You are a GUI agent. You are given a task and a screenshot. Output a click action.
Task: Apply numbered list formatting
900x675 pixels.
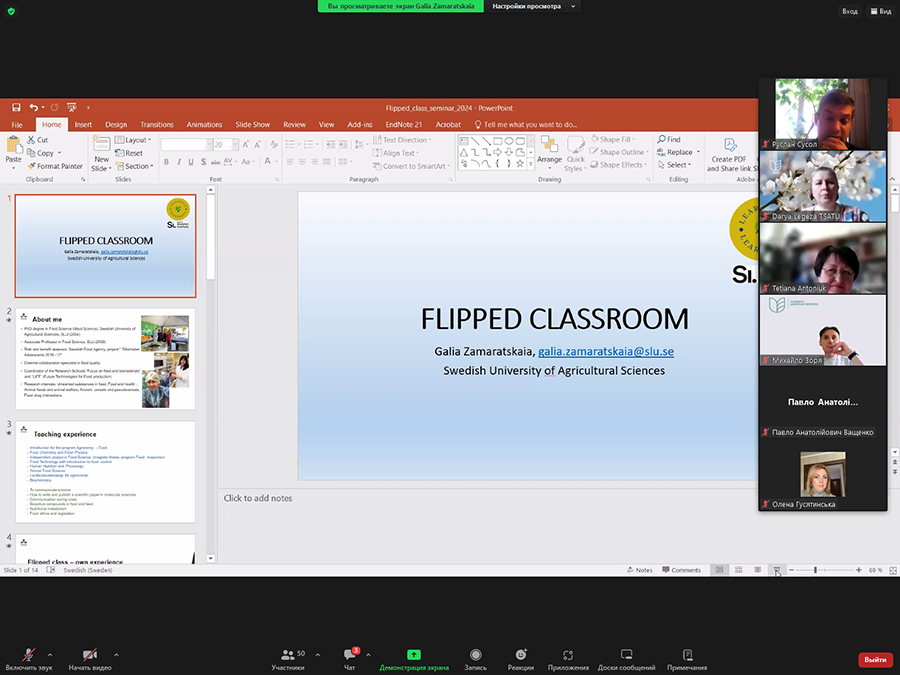tap(310, 145)
